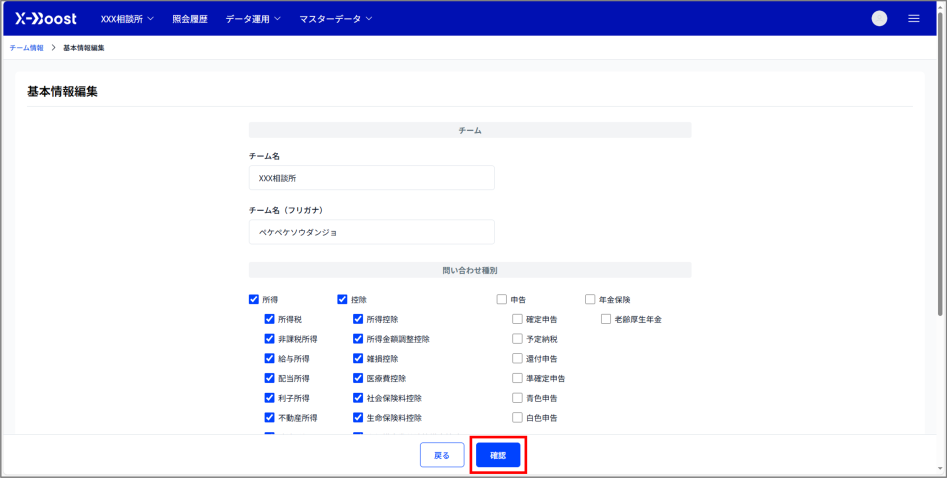Image resolution: width=947 pixels, height=478 pixels.
Task: Click the 戻る button
Action: point(442,456)
